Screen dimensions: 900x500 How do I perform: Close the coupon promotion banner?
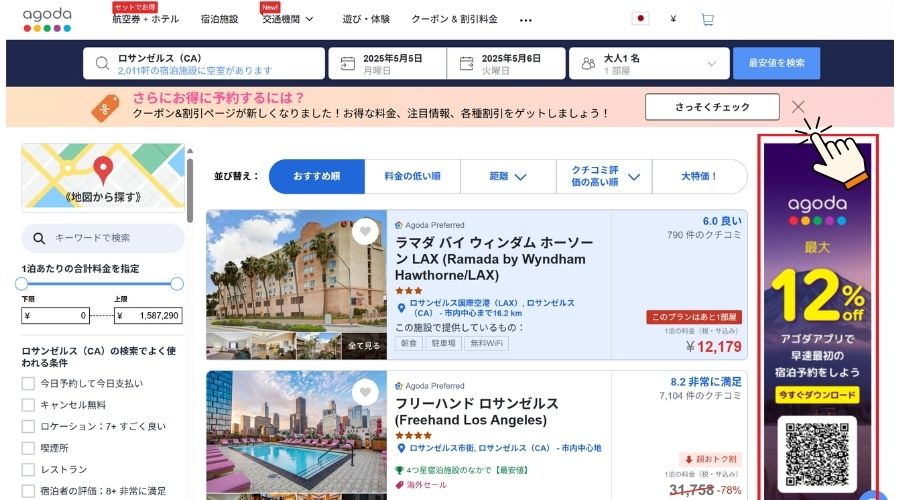coord(798,107)
